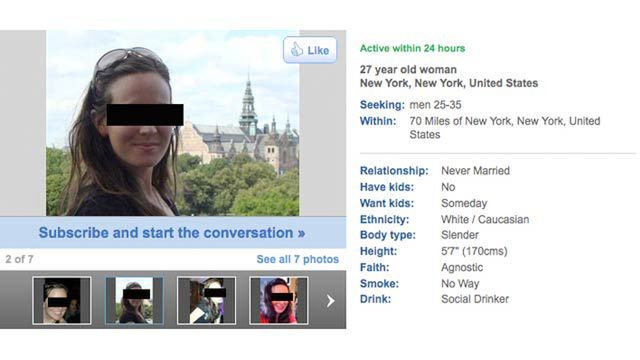Viewport: 640px width, 360px height.
Task: Click the 'Relationship:' label
Action: [394, 171]
